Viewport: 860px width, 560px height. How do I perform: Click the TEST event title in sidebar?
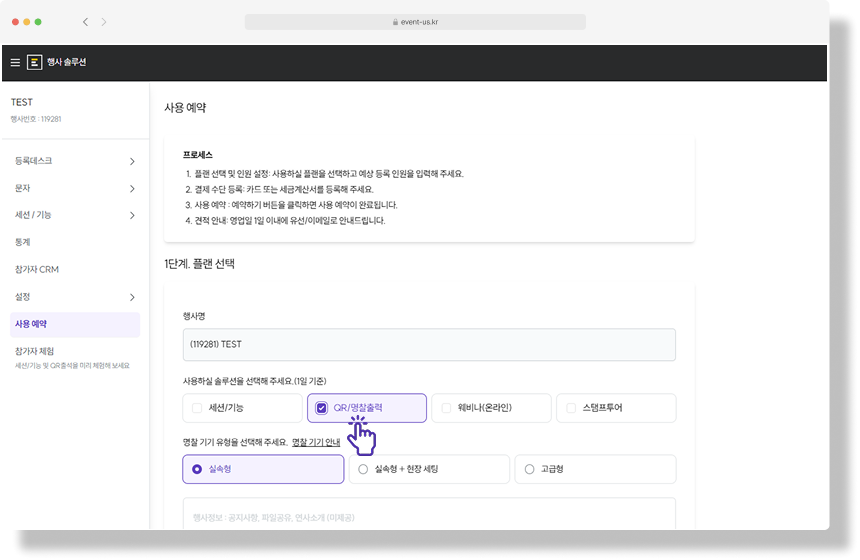pos(22,103)
